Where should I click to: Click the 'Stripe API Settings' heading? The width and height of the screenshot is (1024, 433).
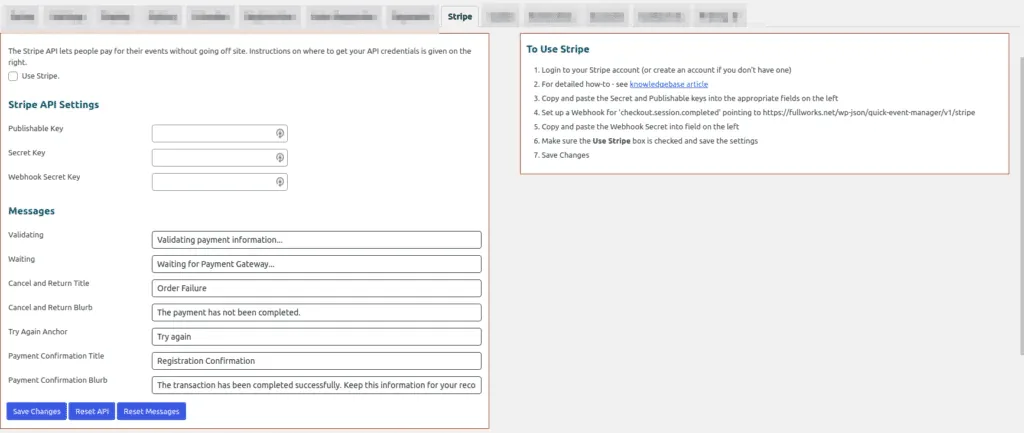(54, 104)
